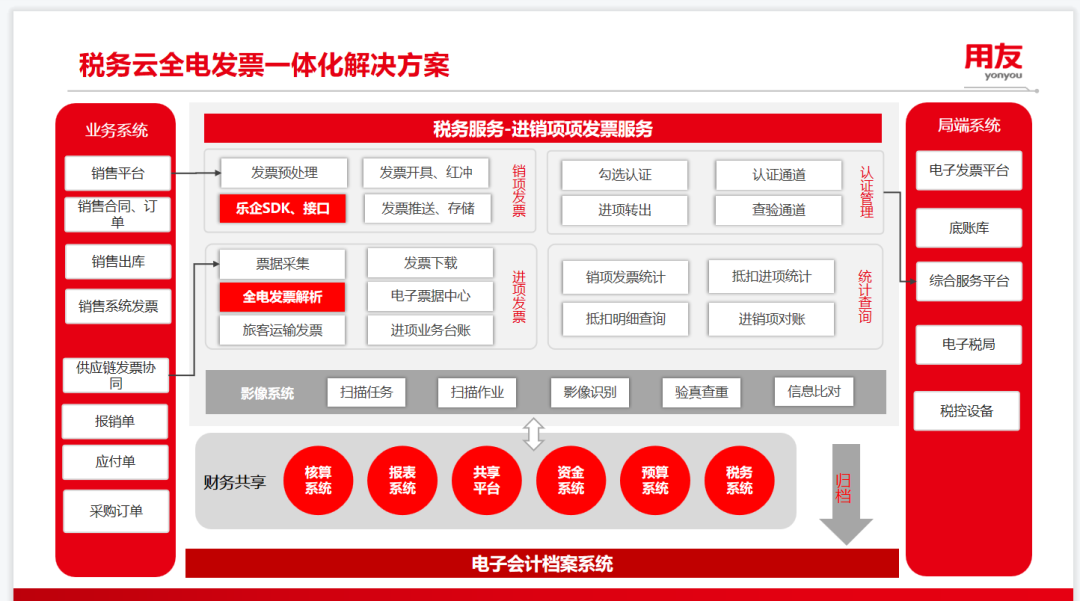Click the 验真查重 box
The image size is (1080, 601).
coord(701,392)
